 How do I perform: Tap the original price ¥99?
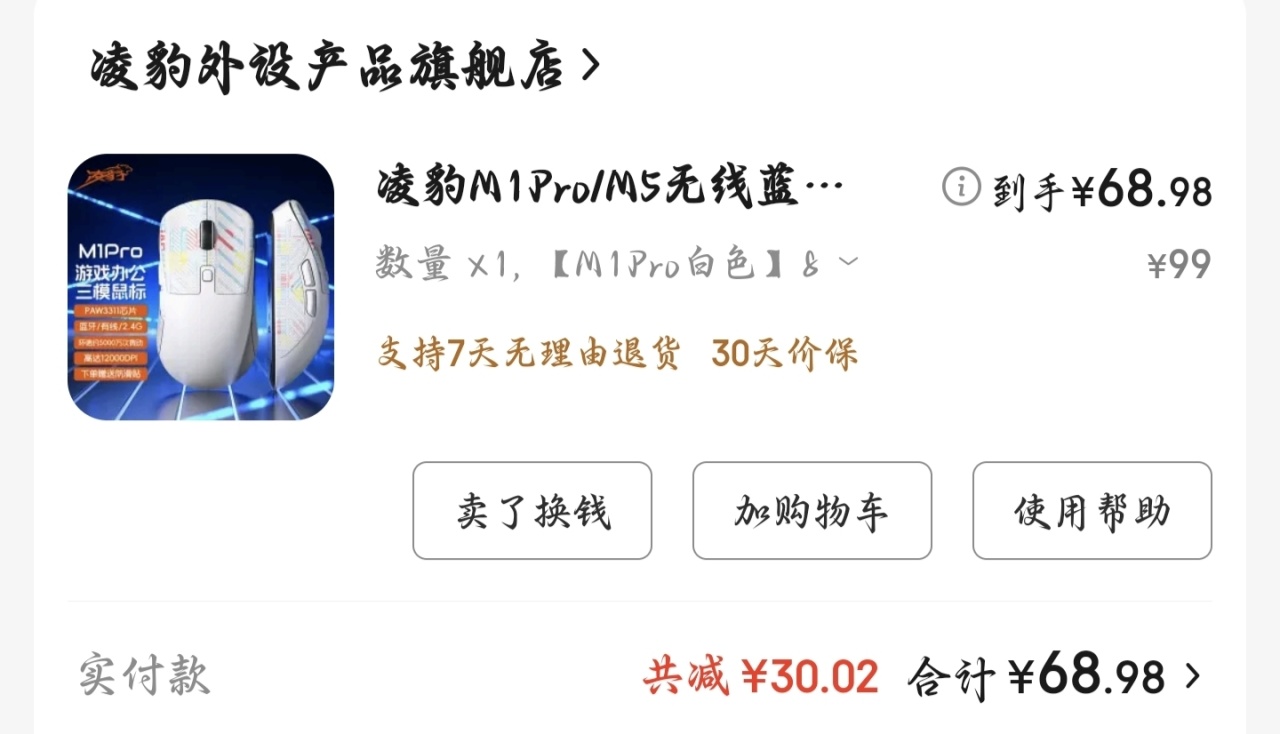click(x=1178, y=265)
